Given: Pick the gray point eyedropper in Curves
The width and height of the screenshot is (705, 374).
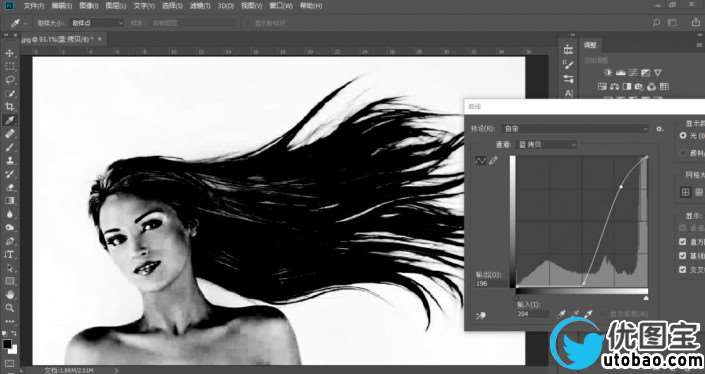Looking at the screenshot, I should 575,313.
